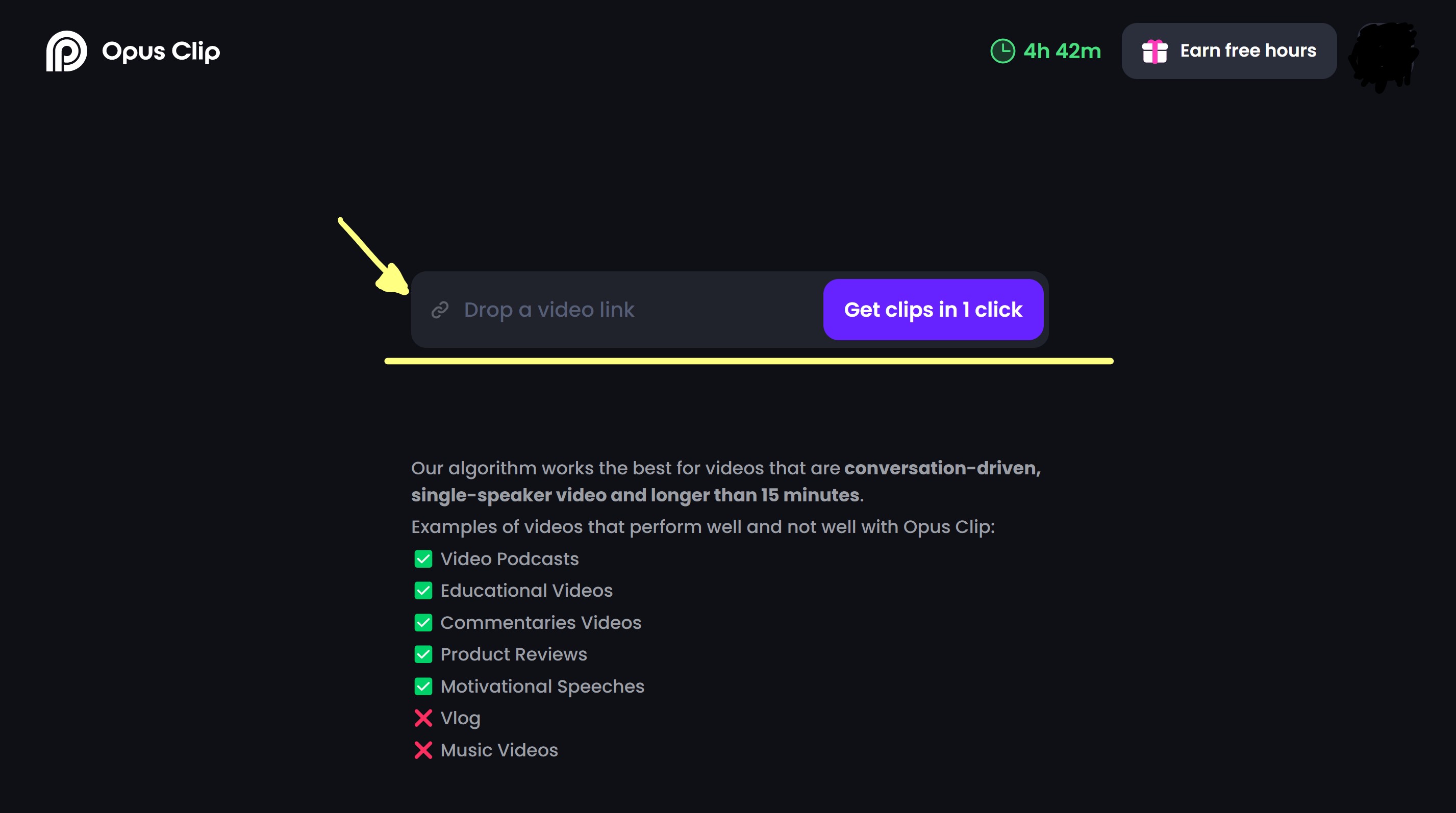Click the link/chain icon in input field
Image resolution: width=1456 pixels, height=813 pixels.
point(440,309)
